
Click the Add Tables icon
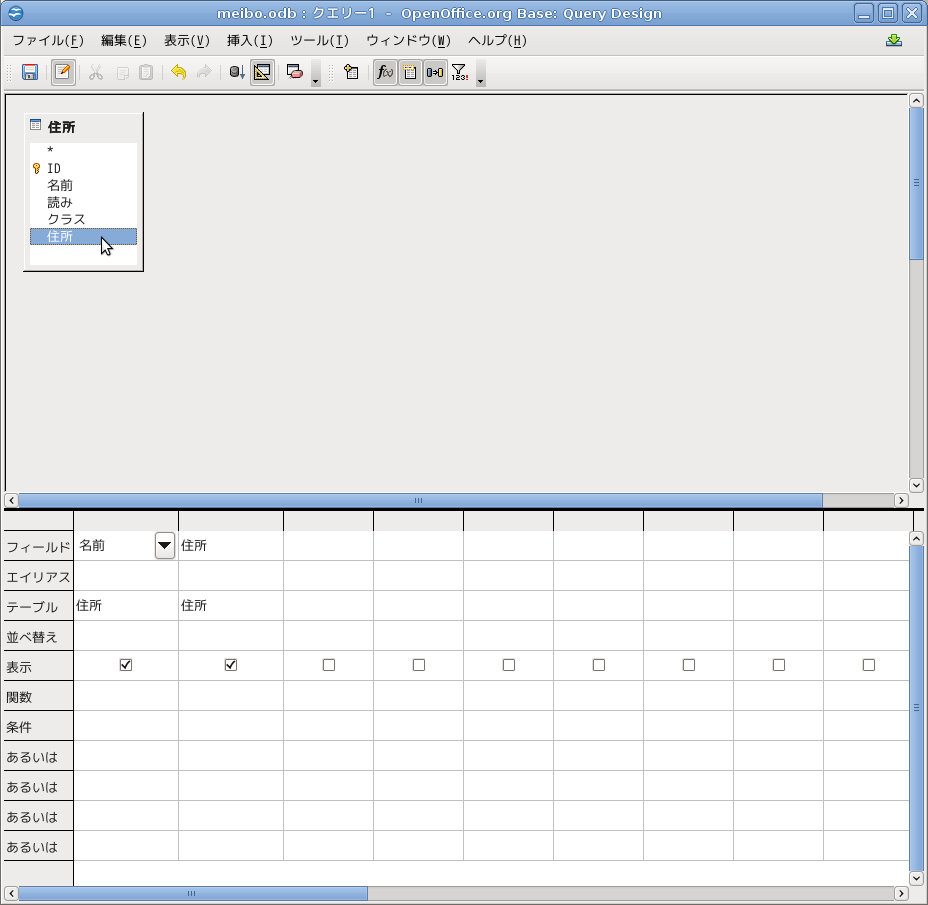point(351,72)
